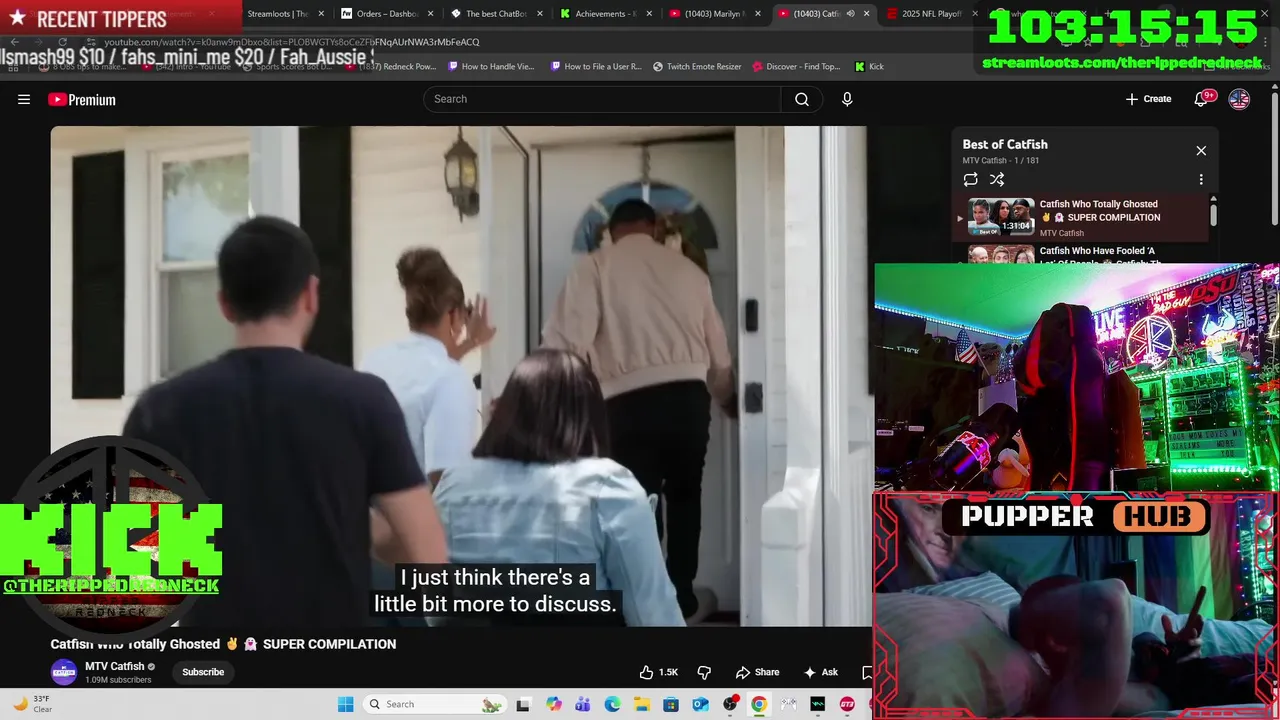Switch to Google Chrome in the taskbar

pos(759,704)
